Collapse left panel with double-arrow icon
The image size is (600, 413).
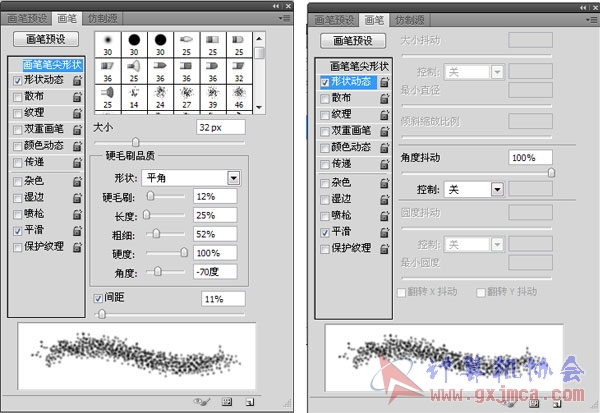coord(276,6)
